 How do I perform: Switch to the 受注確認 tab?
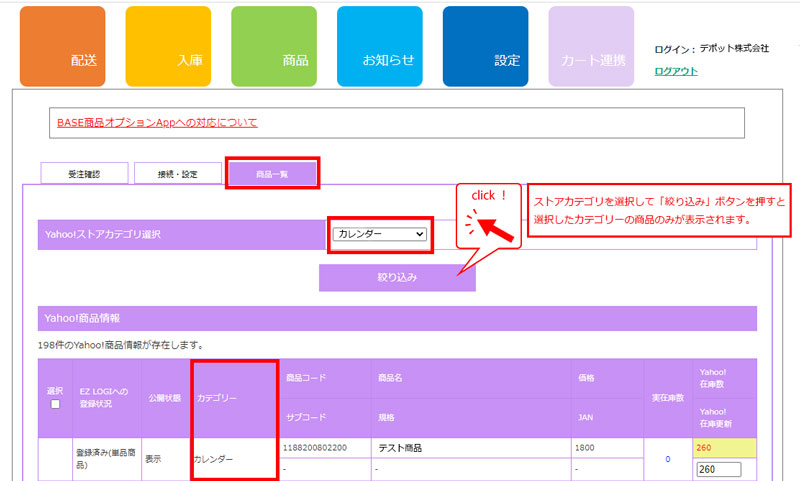tap(84, 174)
